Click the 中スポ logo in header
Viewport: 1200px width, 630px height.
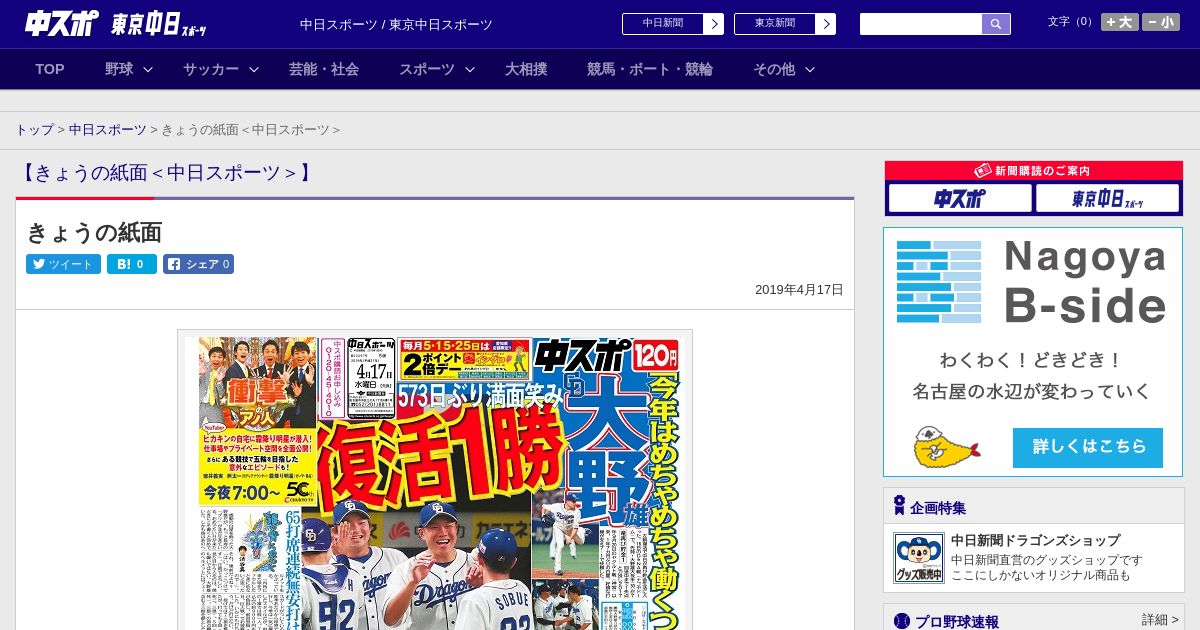(x=62, y=23)
